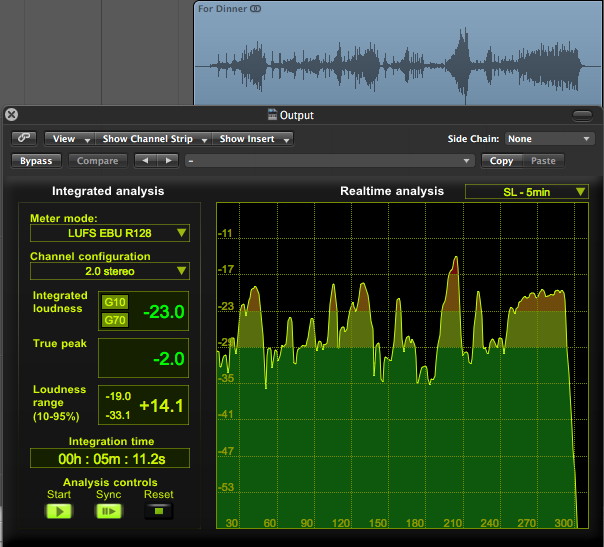Go to next preset arrow

[168, 161]
